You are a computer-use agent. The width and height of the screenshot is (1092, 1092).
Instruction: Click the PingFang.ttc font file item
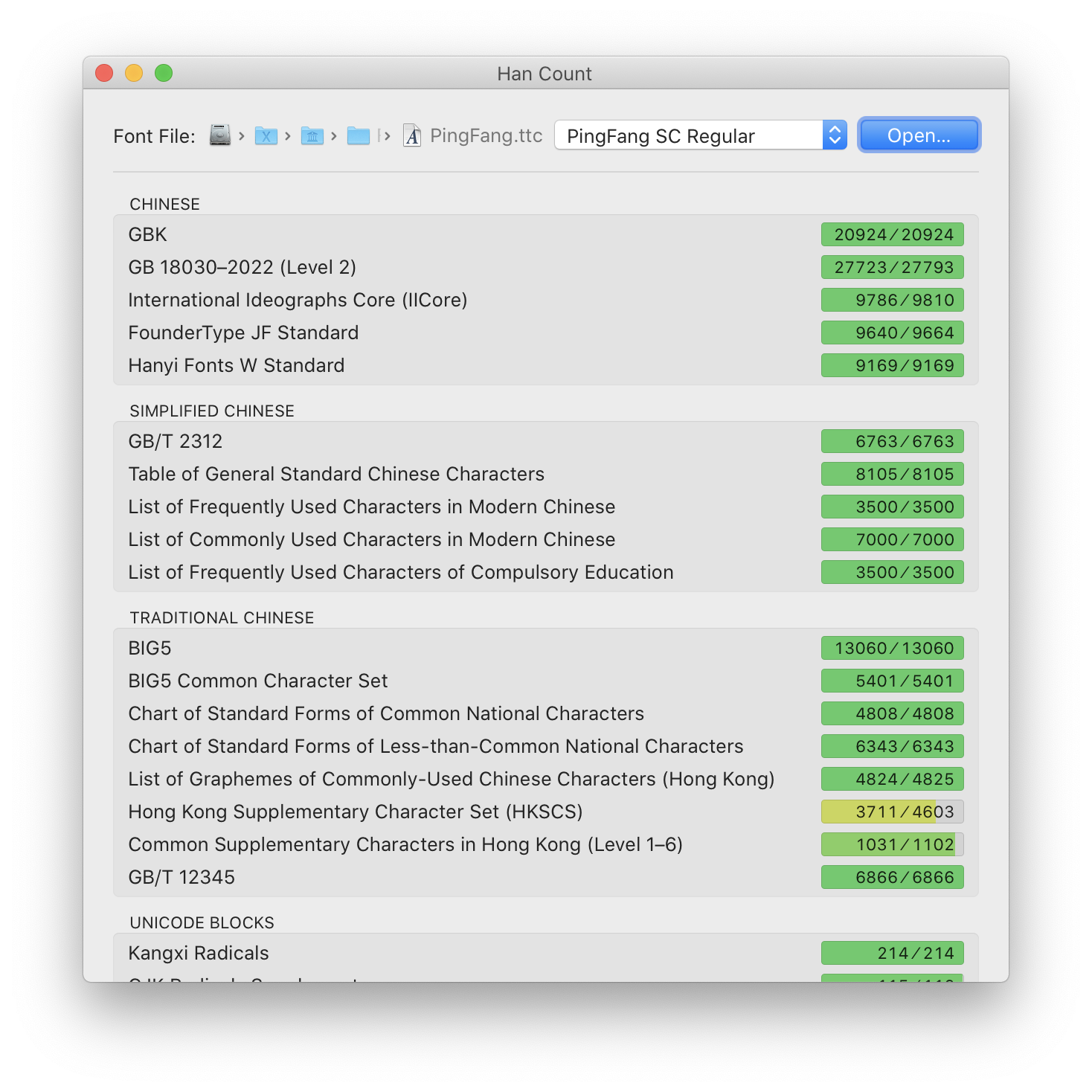point(473,135)
